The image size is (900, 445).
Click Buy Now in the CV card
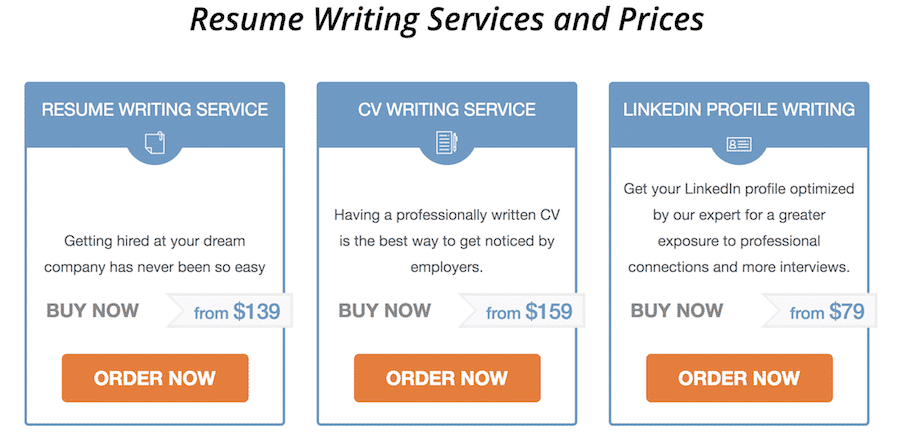coord(385,310)
